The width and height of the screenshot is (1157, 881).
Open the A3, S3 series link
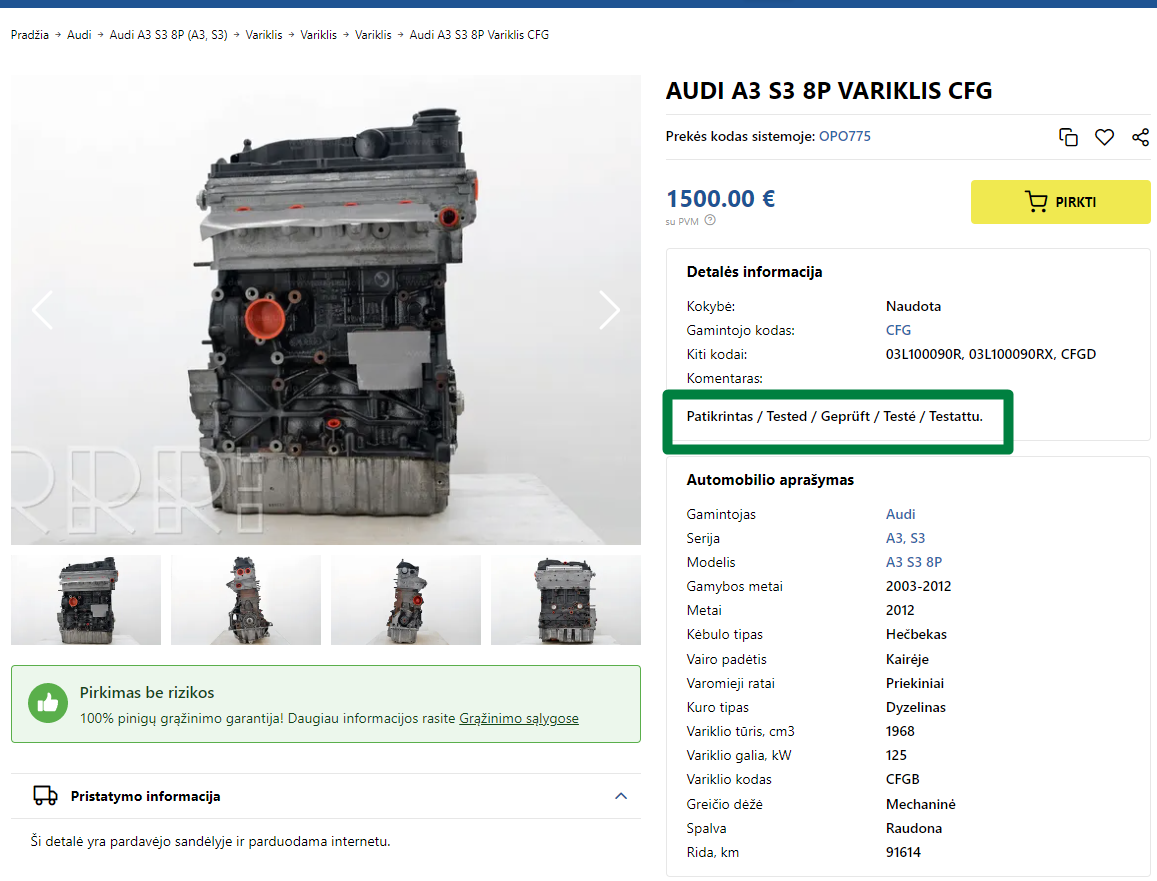click(x=905, y=538)
